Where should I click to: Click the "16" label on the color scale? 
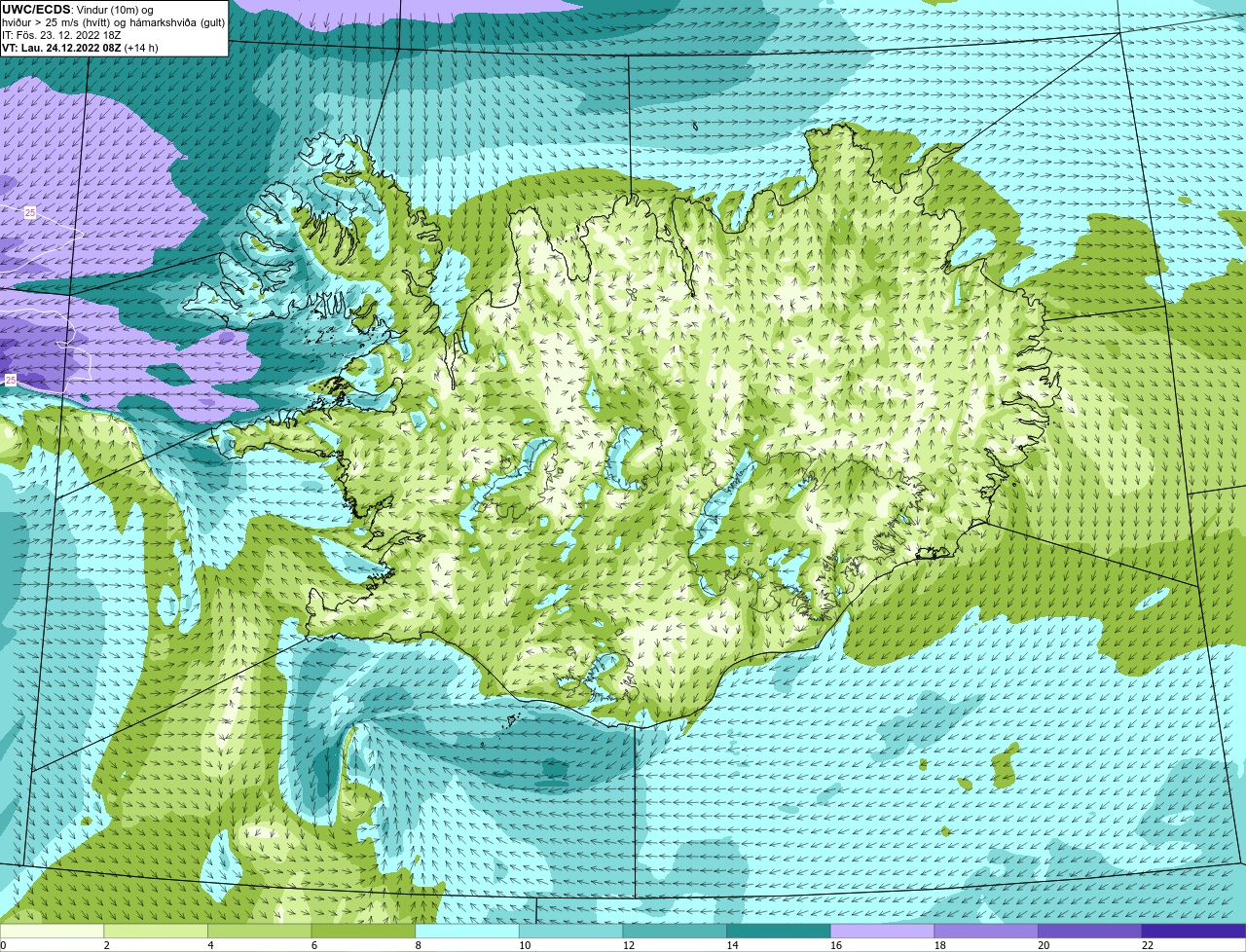836,945
